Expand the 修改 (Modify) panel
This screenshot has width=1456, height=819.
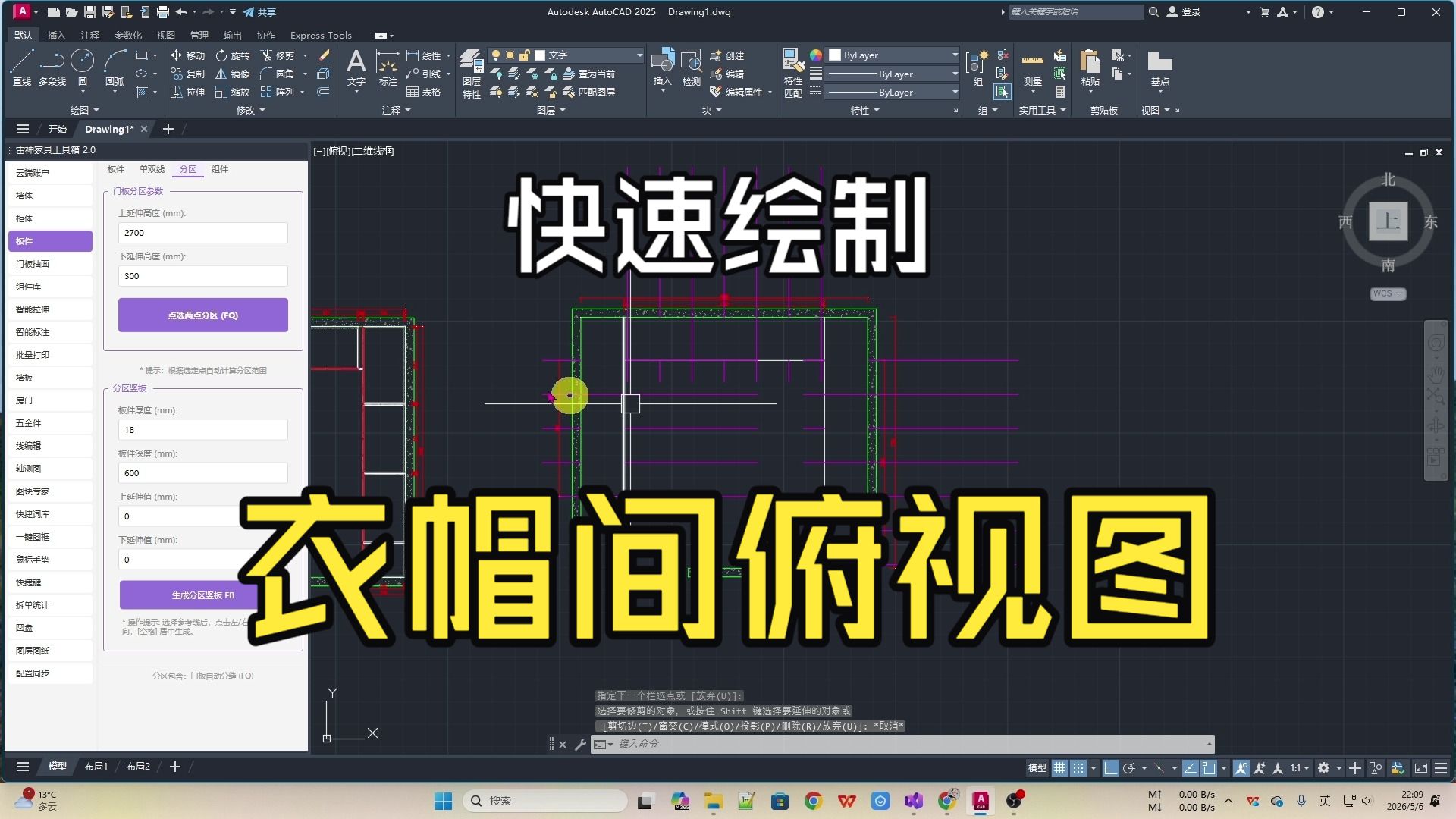pyautogui.click(x=250, y=110)
